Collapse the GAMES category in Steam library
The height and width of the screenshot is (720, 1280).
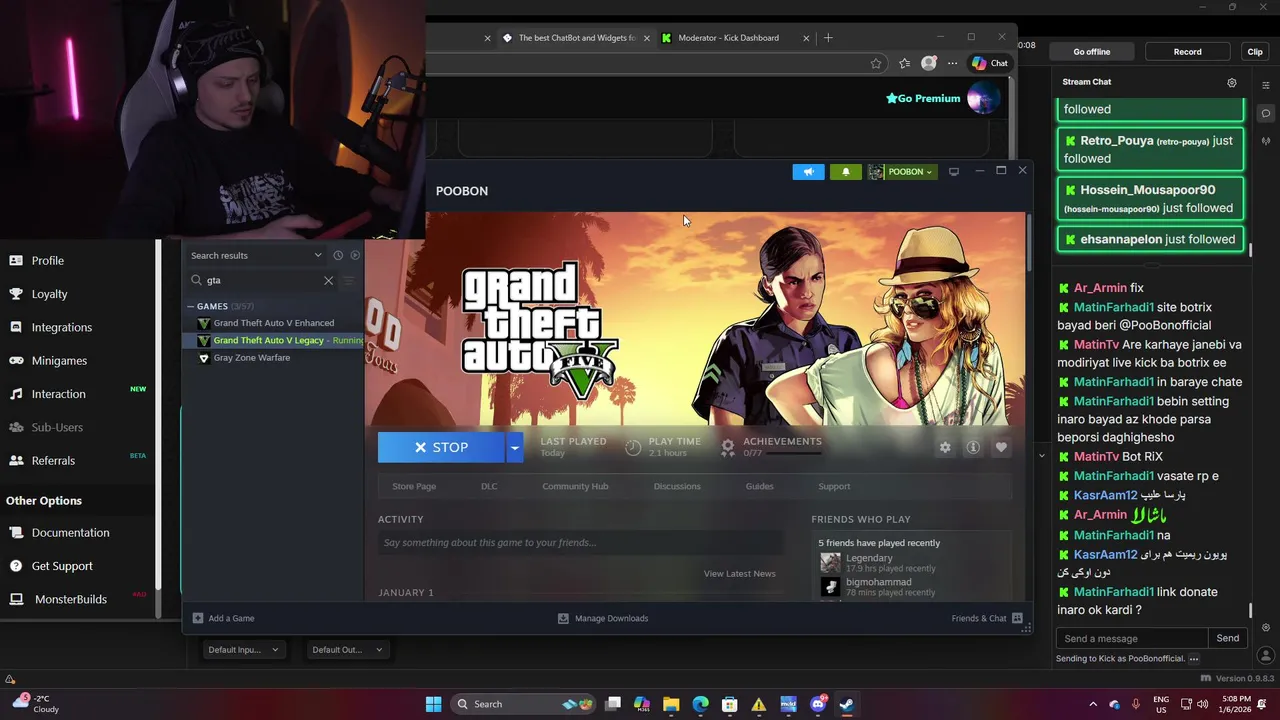pyautogui.click(x=190, y=306)
